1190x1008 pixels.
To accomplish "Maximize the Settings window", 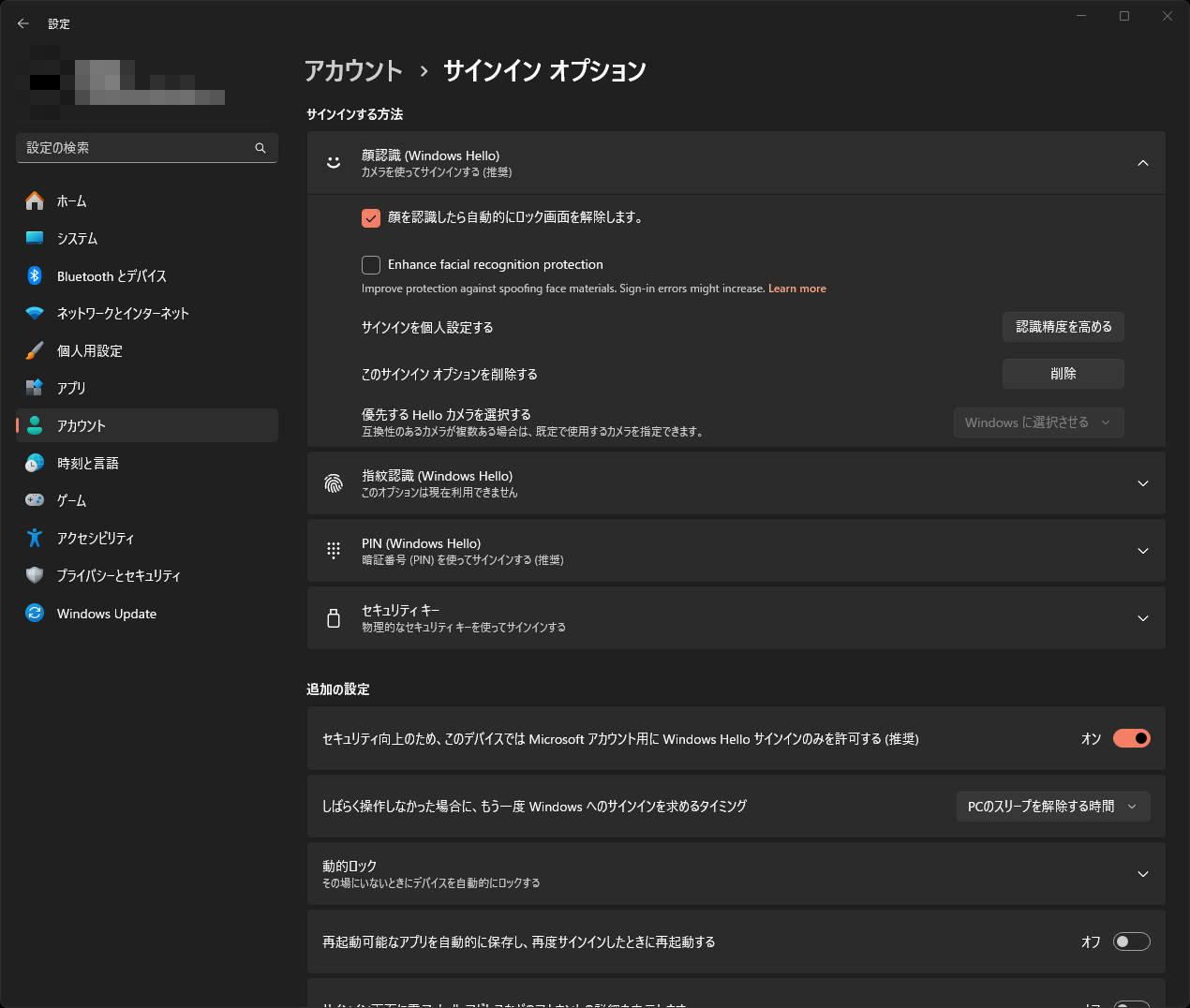I will coord(1124,16).
